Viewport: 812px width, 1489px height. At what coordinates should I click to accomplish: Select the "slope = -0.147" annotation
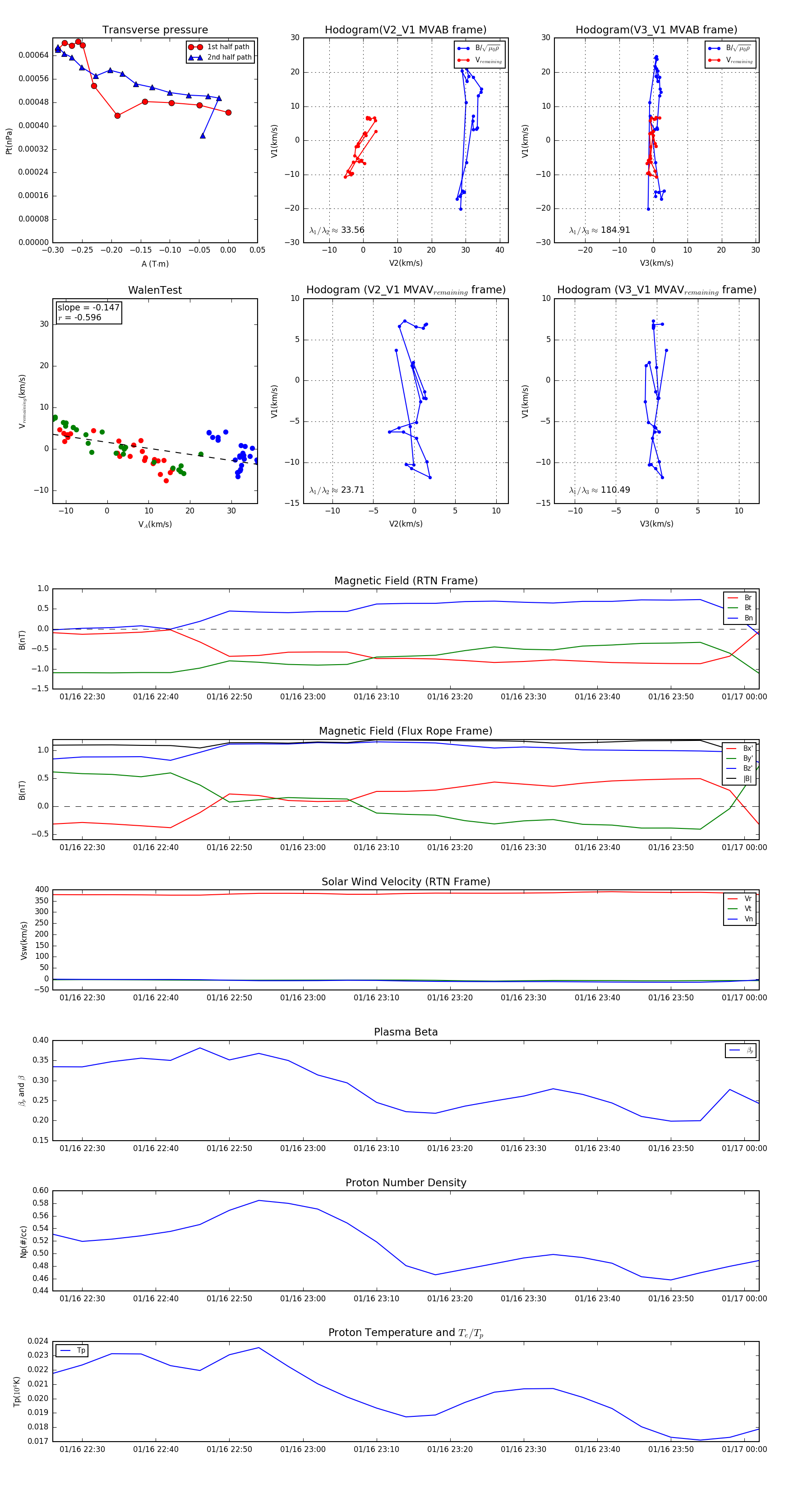pyautogui.click(x=88, y=308)
